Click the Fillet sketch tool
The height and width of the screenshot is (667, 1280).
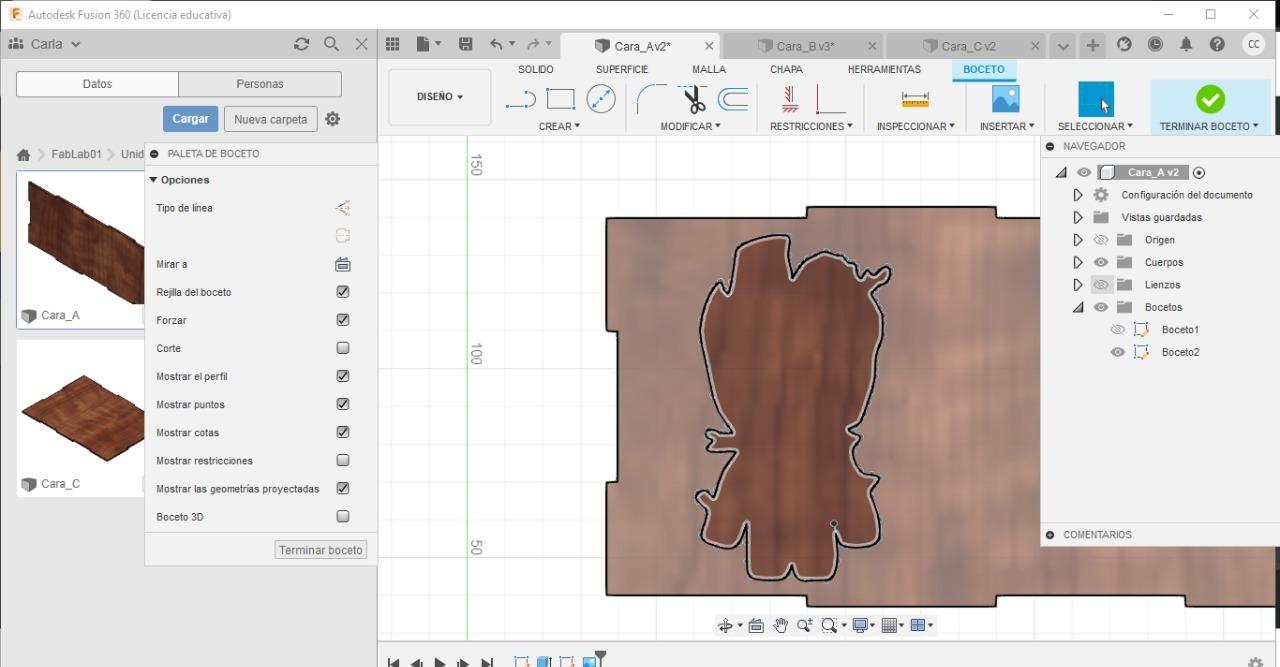651,99
